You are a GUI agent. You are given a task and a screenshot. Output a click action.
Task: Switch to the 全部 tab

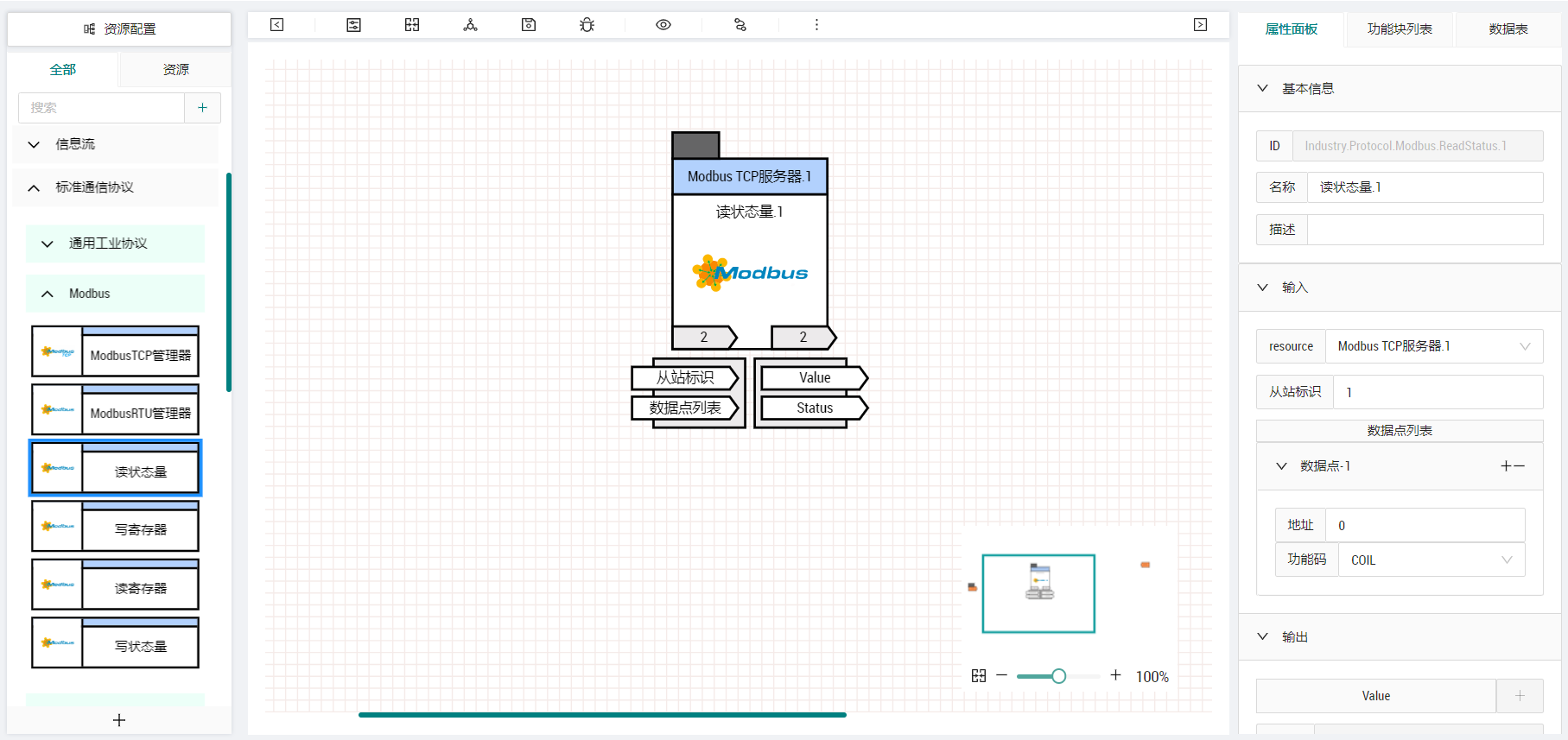(x=63, y=70)
